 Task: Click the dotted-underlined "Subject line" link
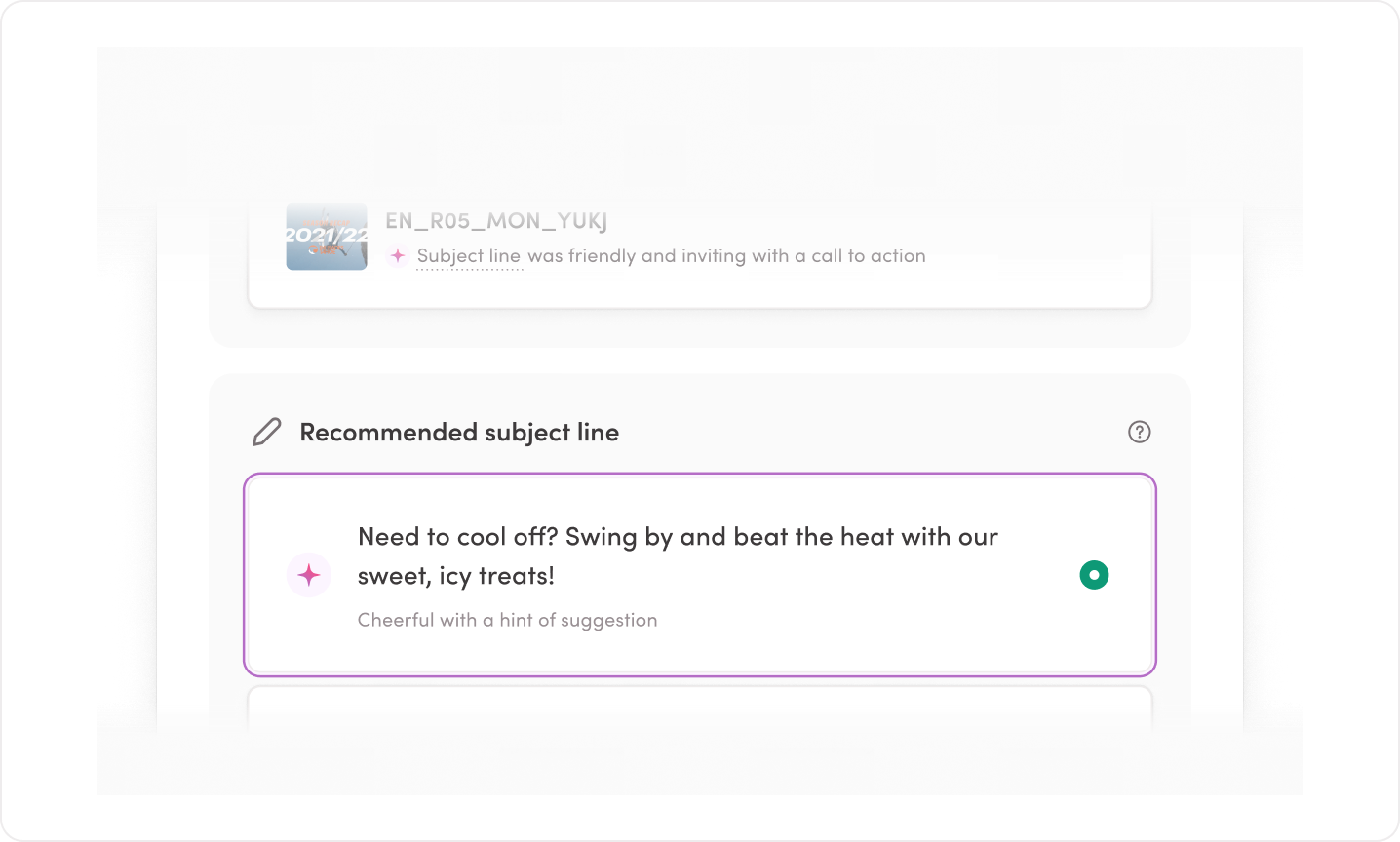[469, 256]
